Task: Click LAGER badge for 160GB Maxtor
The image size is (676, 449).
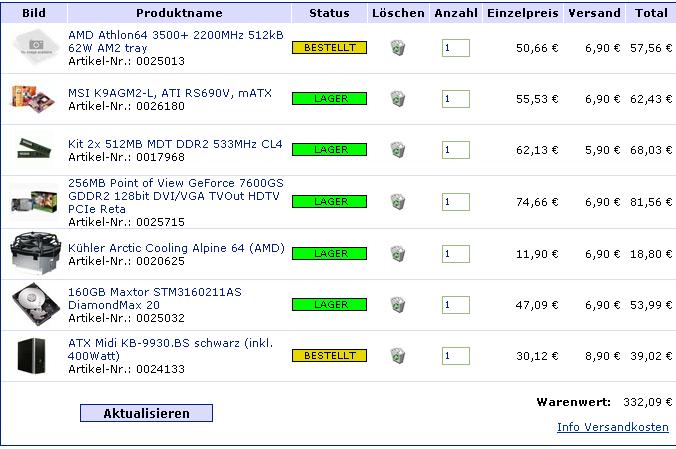Action: (329, 305)
